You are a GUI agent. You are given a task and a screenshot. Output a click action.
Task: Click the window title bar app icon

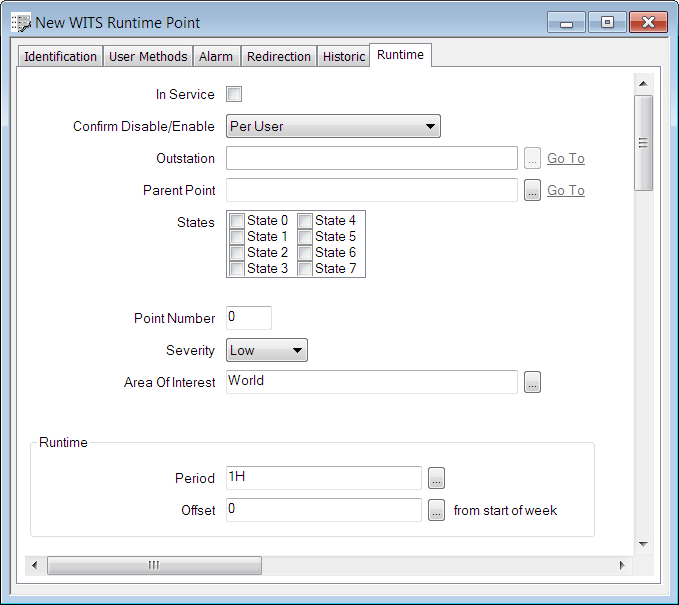[20, 22]
